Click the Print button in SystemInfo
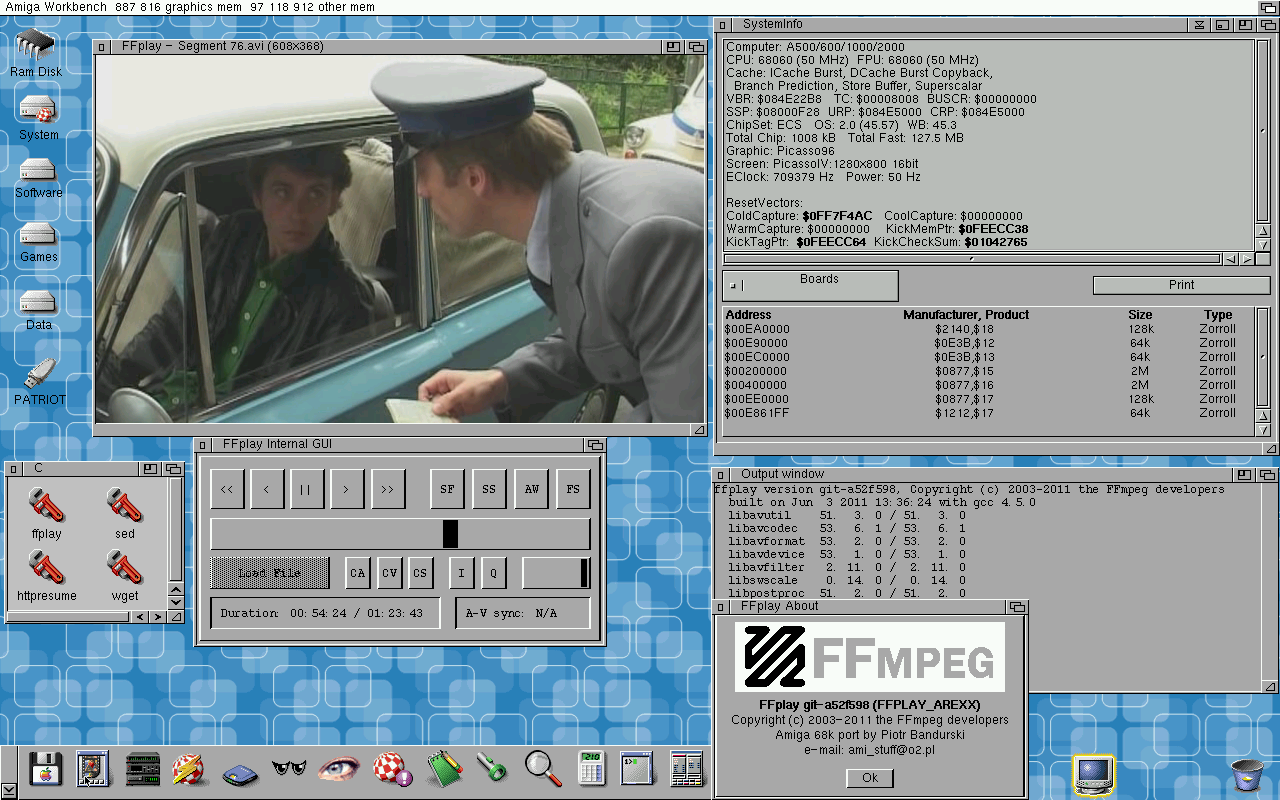Screen dimensions: 1280x800 coord(1181,285)
